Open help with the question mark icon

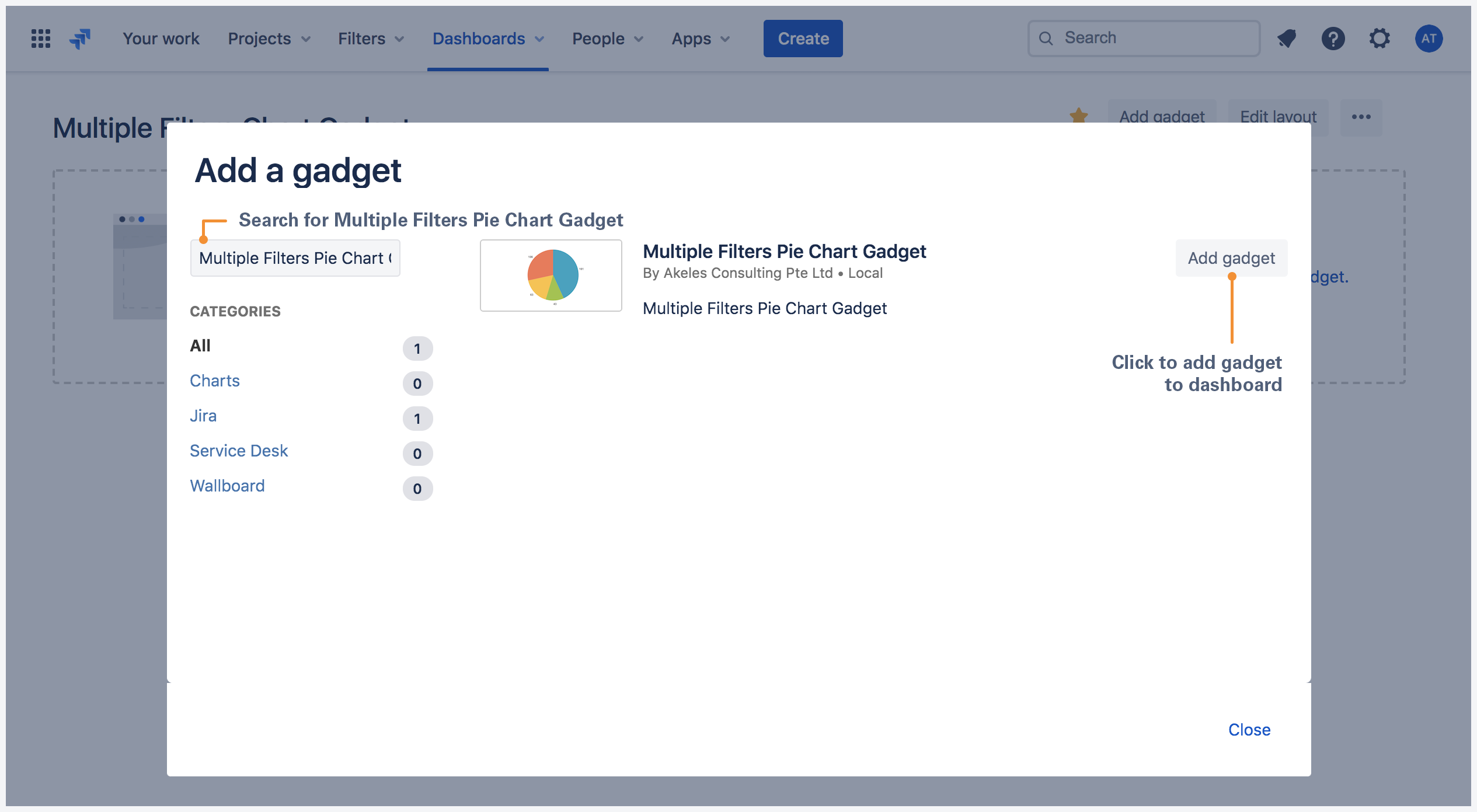click(x=1333, y=38)
